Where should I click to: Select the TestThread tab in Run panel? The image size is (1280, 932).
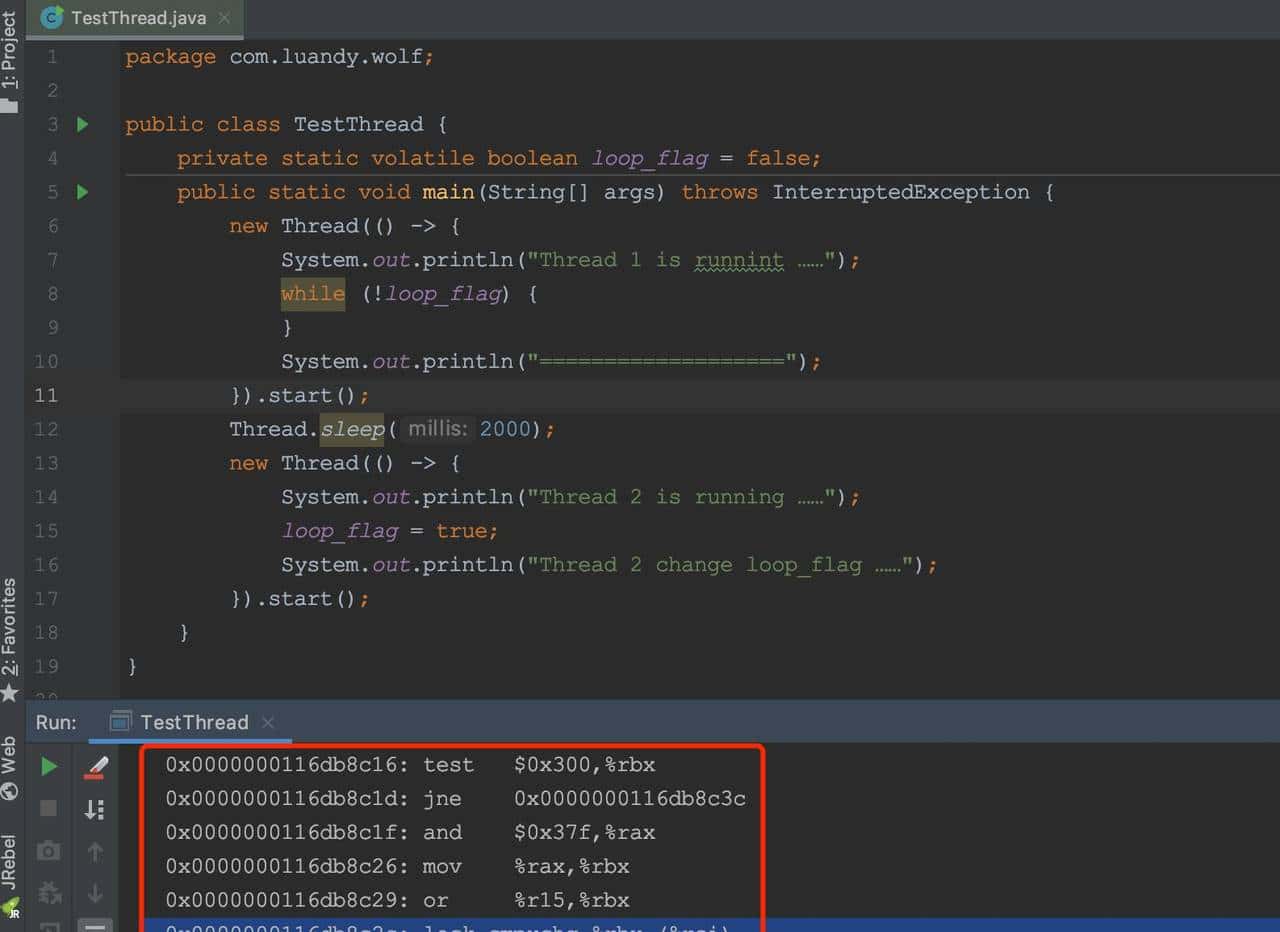tap(193, 722)
